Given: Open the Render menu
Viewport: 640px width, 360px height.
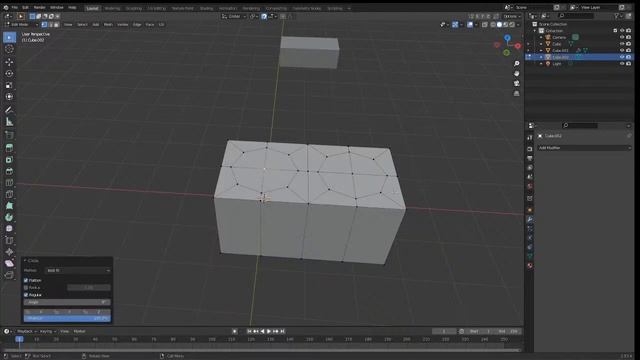Looking at the screenshot, I should click(x=40, y=8).
